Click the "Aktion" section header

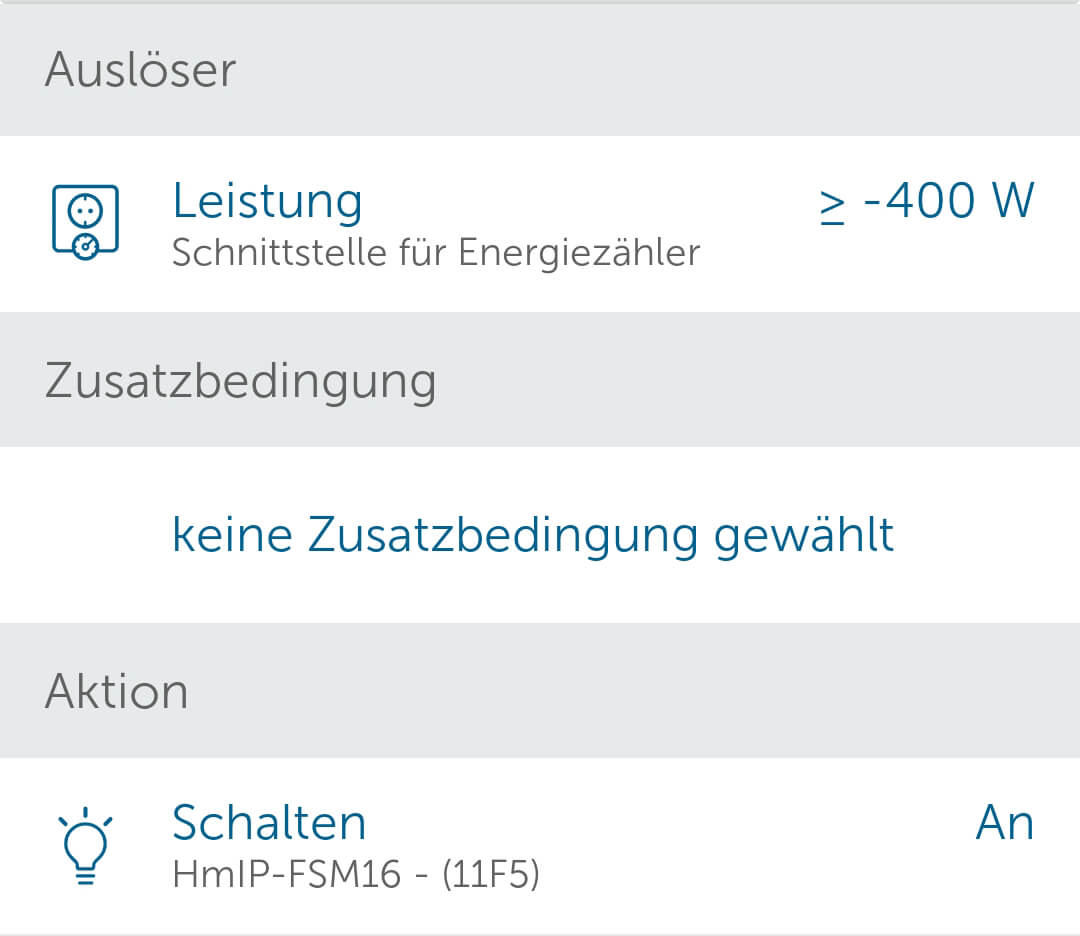[116, 691]
